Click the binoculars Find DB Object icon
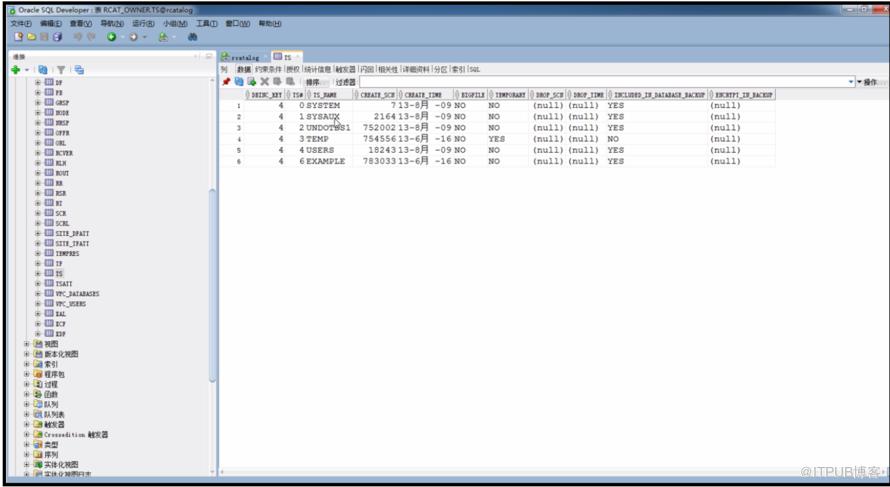890x487 pixels. tap(192, 37)
